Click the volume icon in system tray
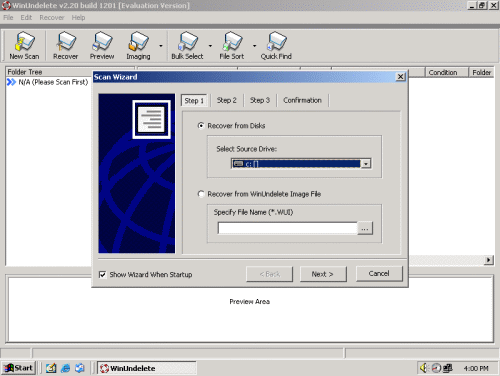 424,368
